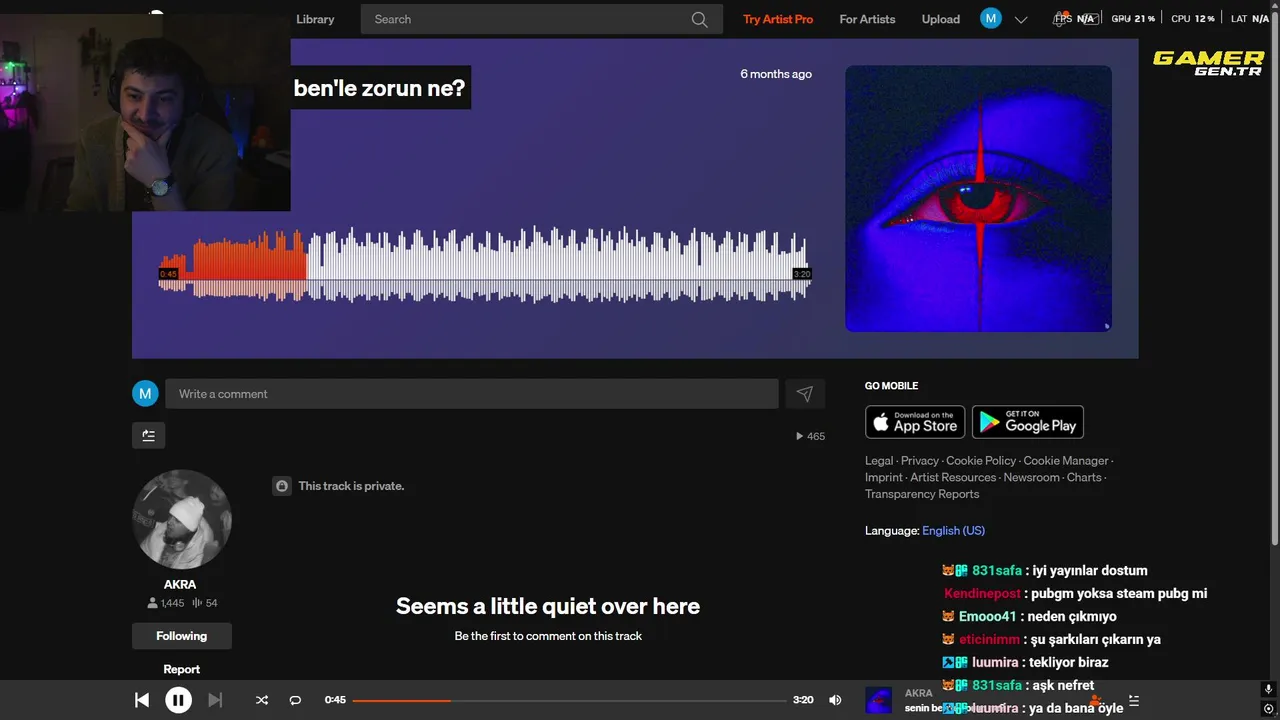
Task: Click the lock icon beside track is private
Action: point(282,486)
